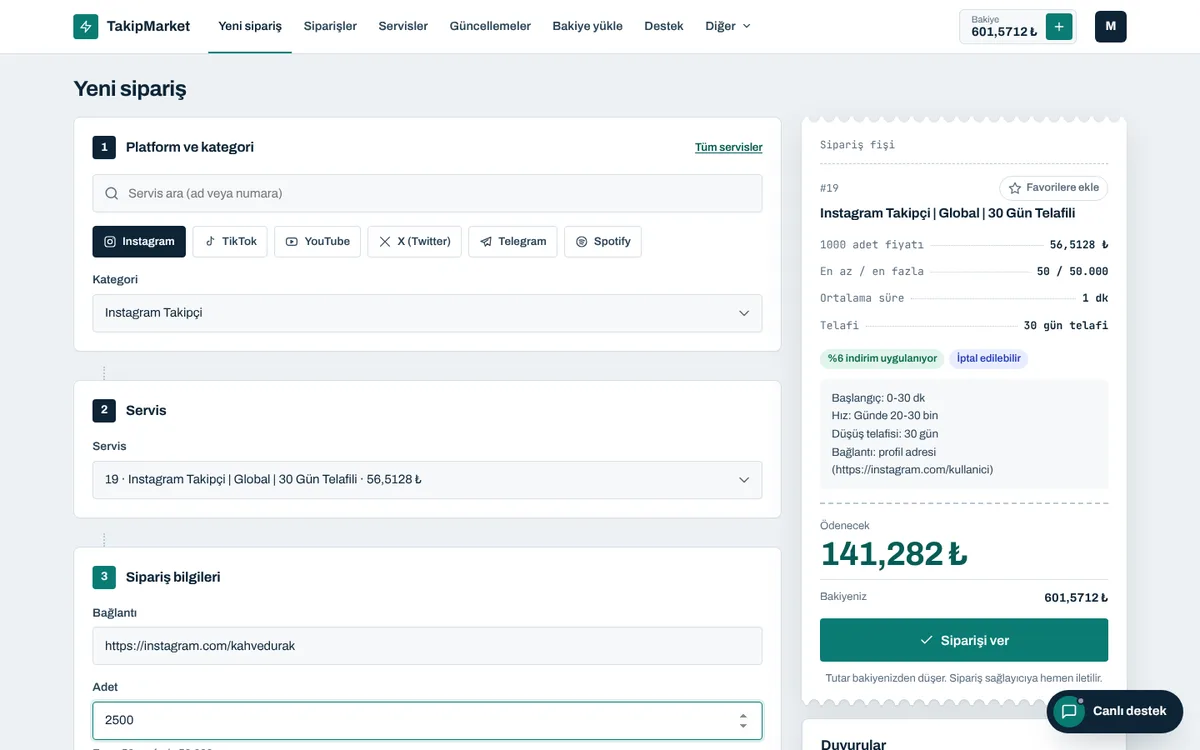Open the Bakiye yükle tab
The width and height of the screenshot is (1200, 750).
point(587,26)
